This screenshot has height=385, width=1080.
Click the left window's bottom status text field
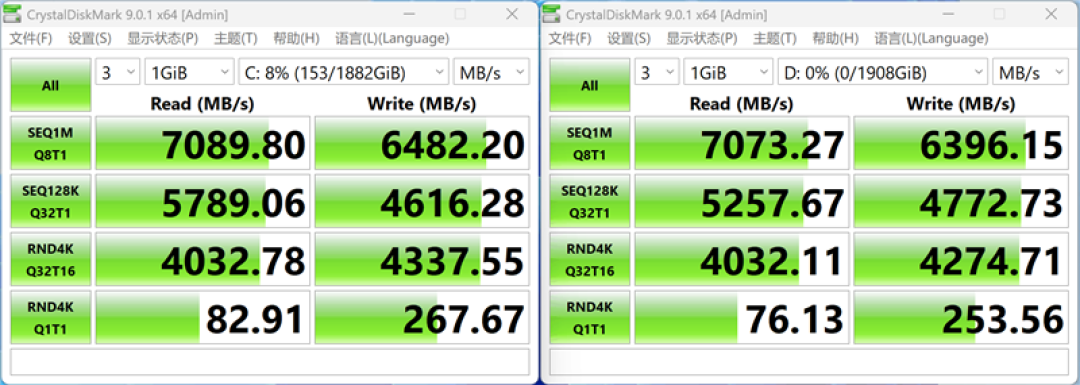(269, 362)
